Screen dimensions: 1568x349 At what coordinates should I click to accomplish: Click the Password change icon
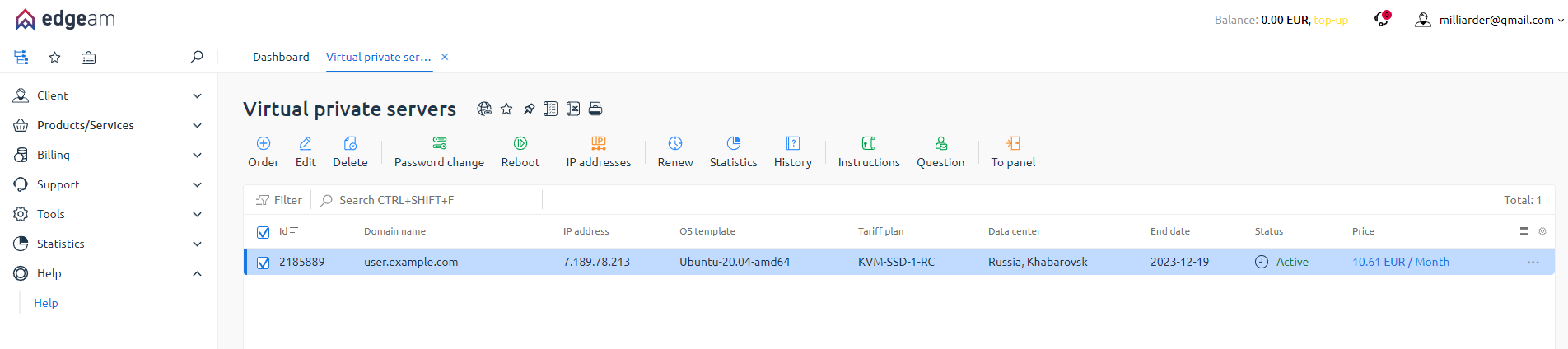(x=439, y=144)
